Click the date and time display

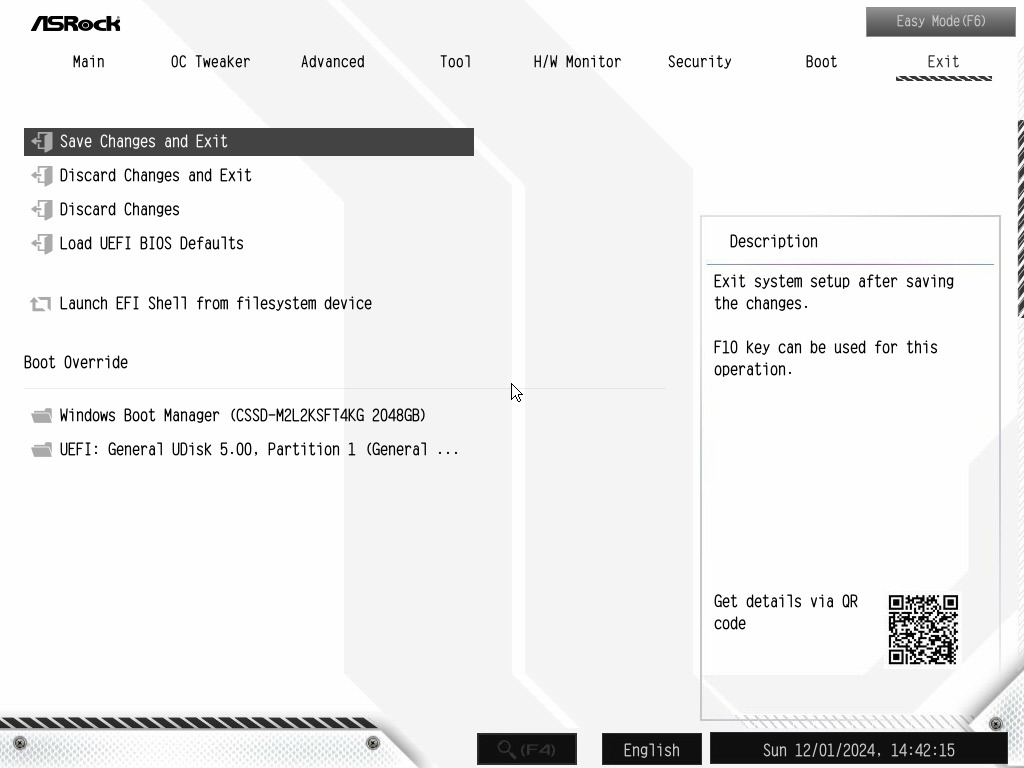[859, 750]
